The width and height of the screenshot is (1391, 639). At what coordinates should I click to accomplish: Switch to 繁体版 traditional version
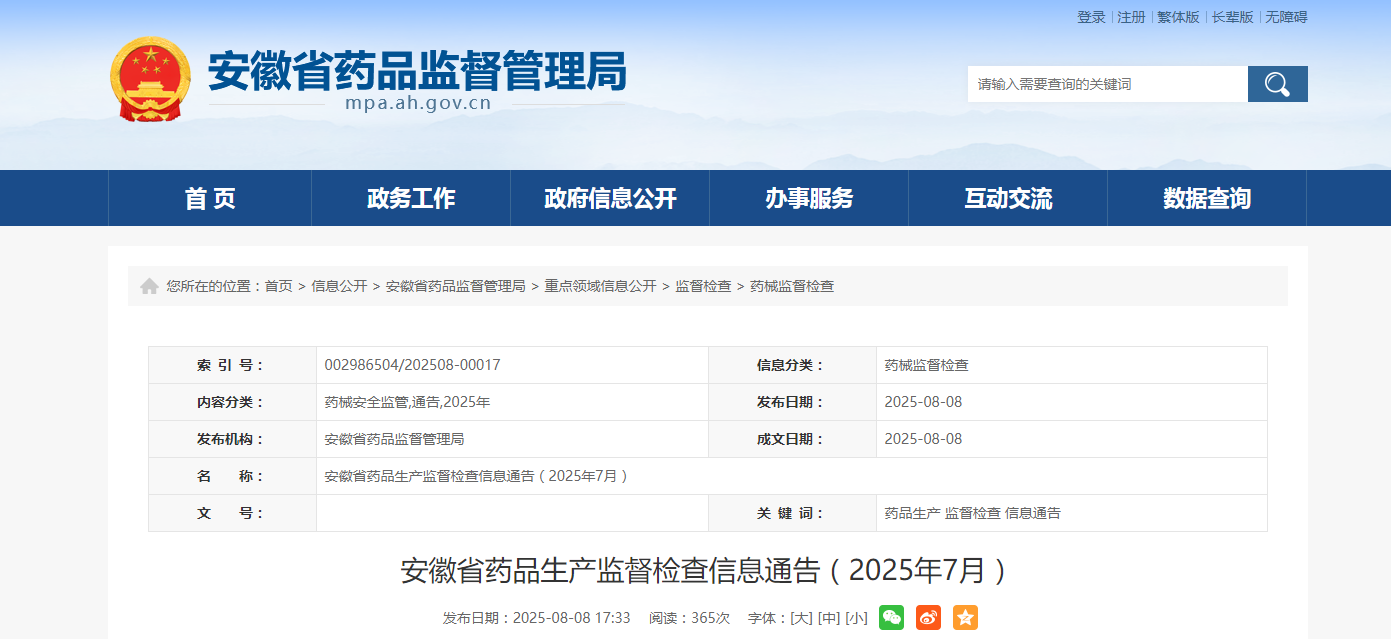click(1178, 17)
